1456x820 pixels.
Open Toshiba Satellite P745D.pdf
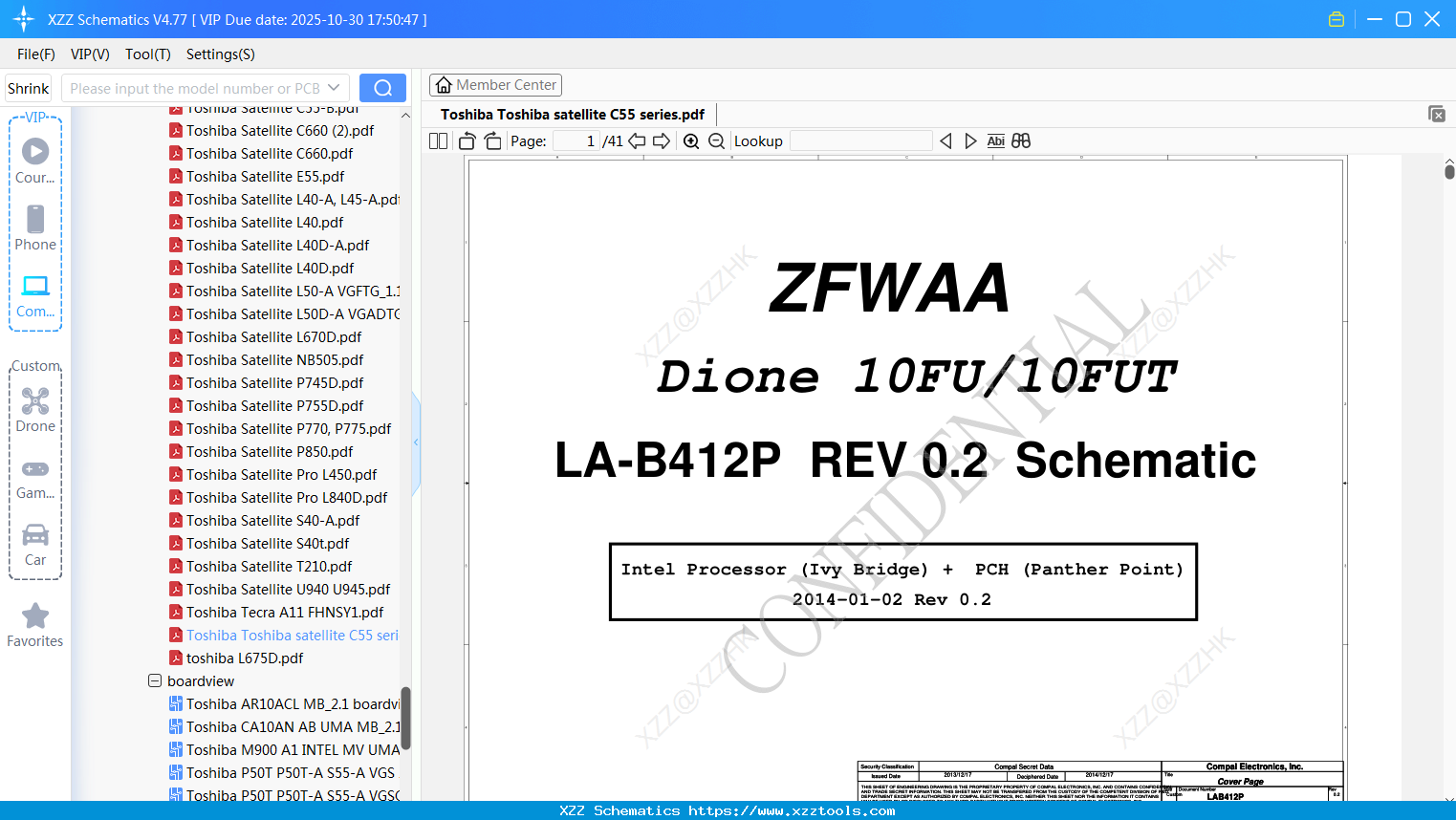[x=266, y=383]
